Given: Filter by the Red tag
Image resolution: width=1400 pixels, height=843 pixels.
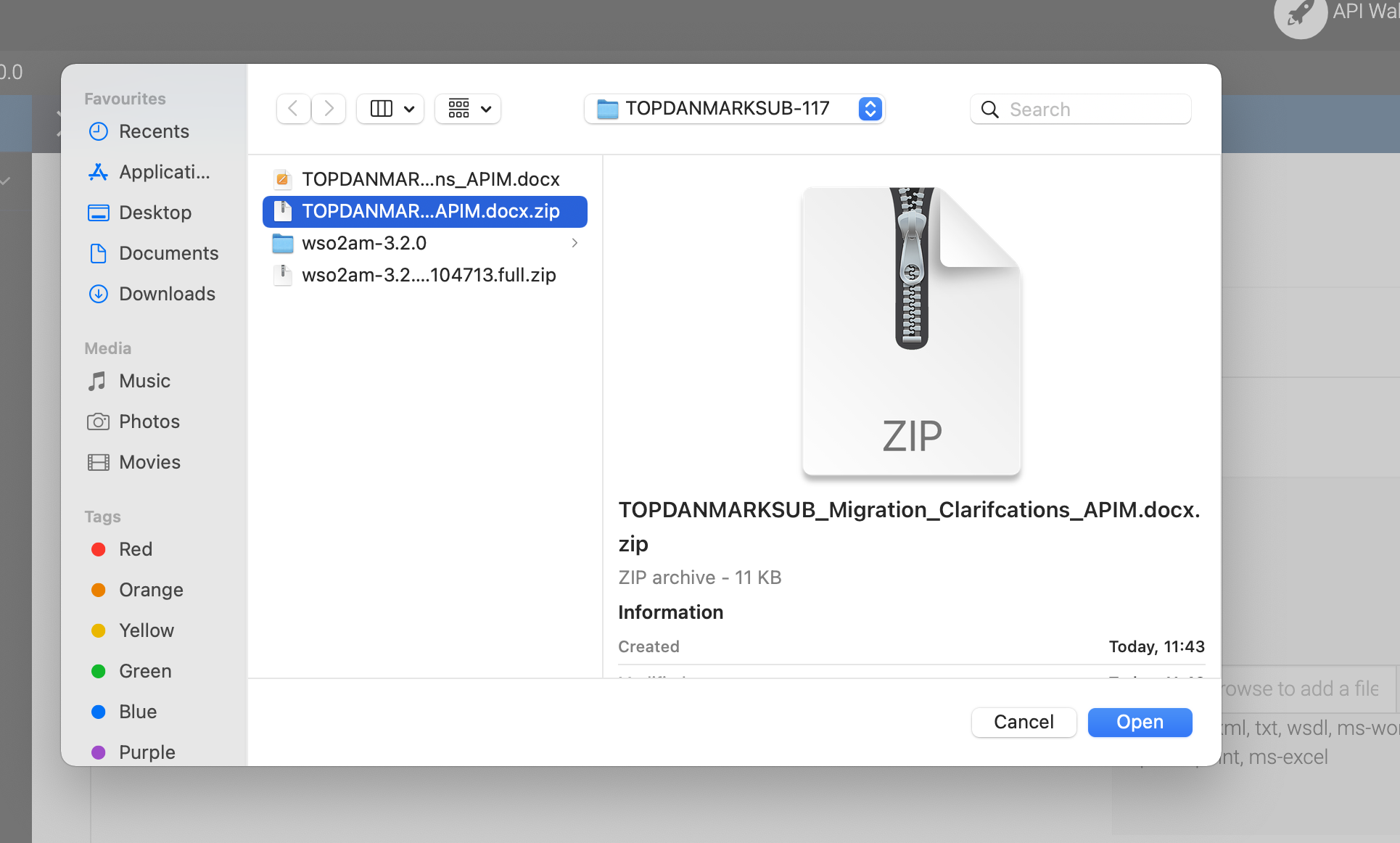Looking at the screenshot, I should tap(122, 549).
